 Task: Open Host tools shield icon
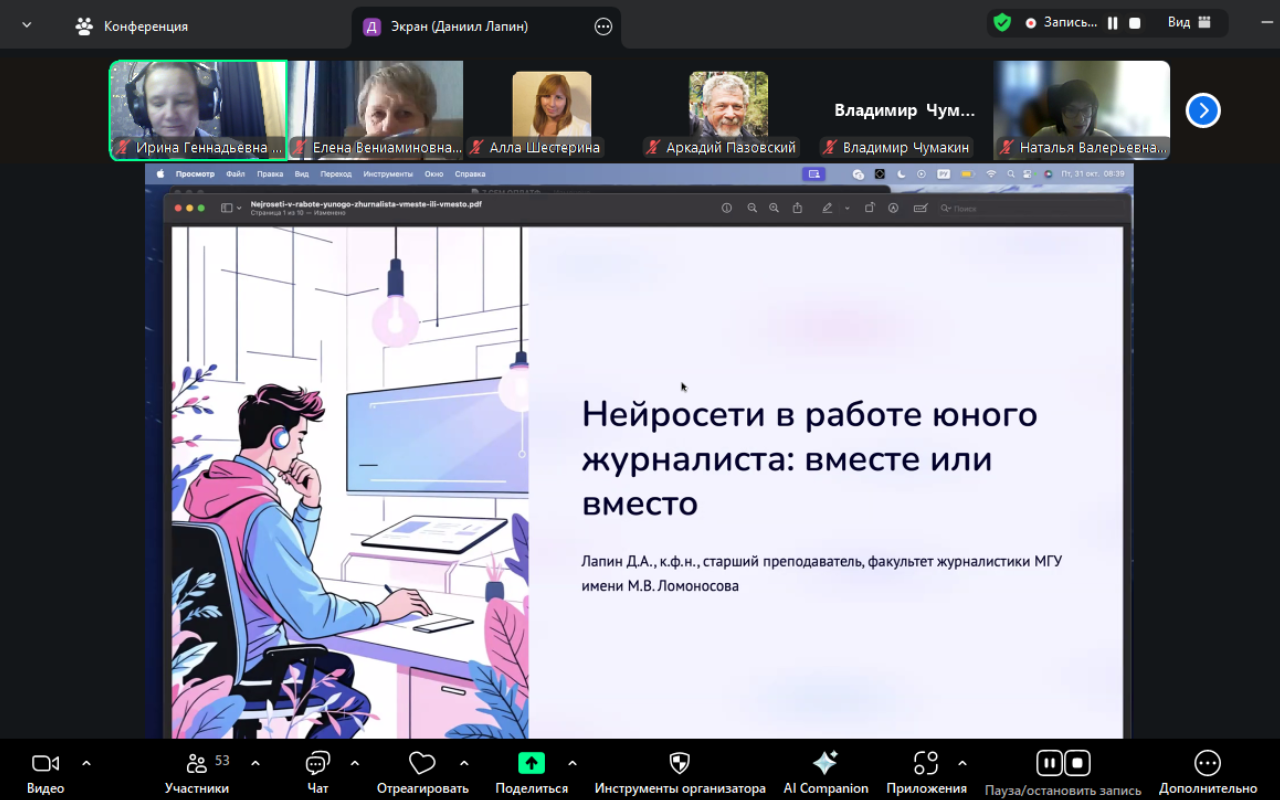680,764
